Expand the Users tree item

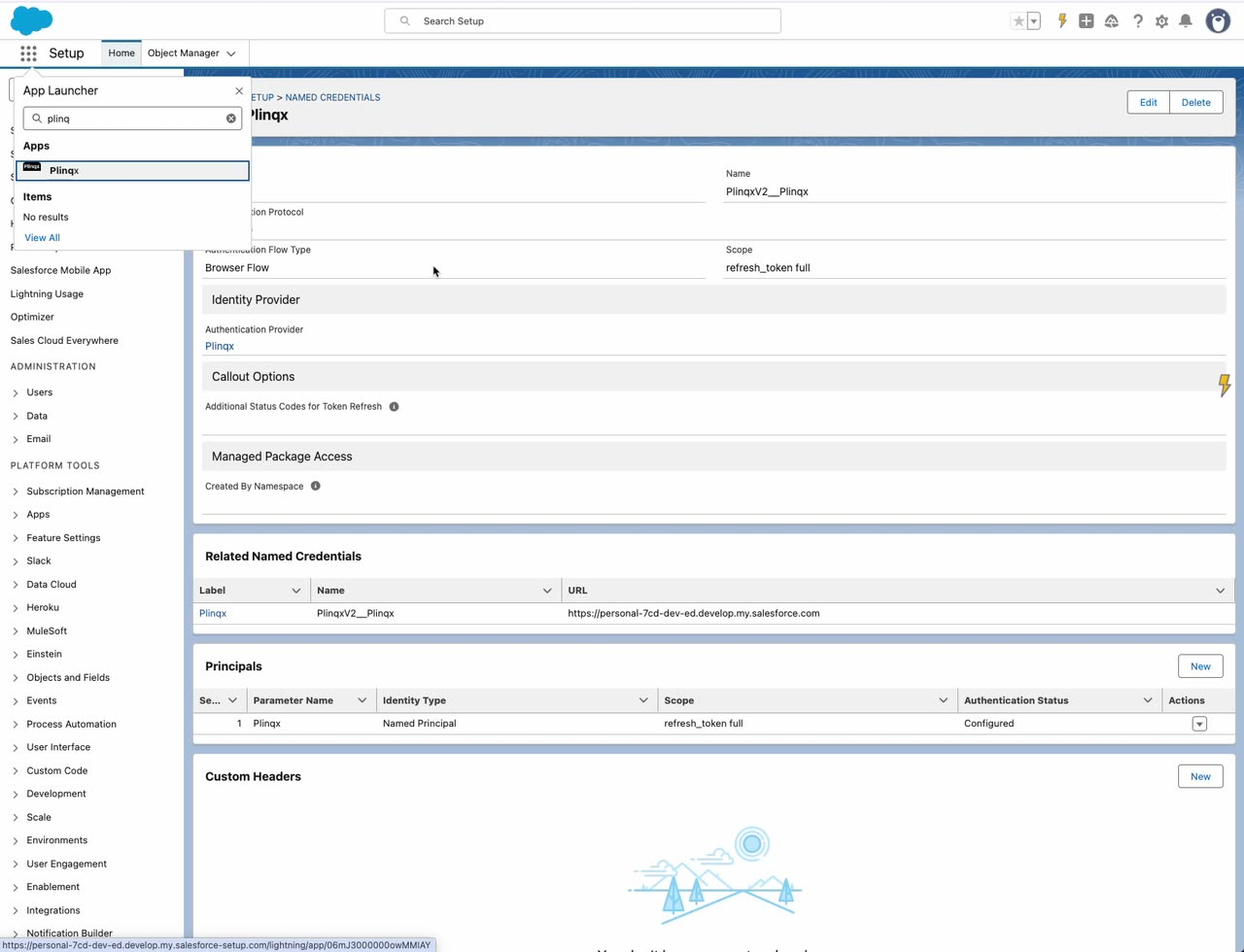[x=16, y=392]
